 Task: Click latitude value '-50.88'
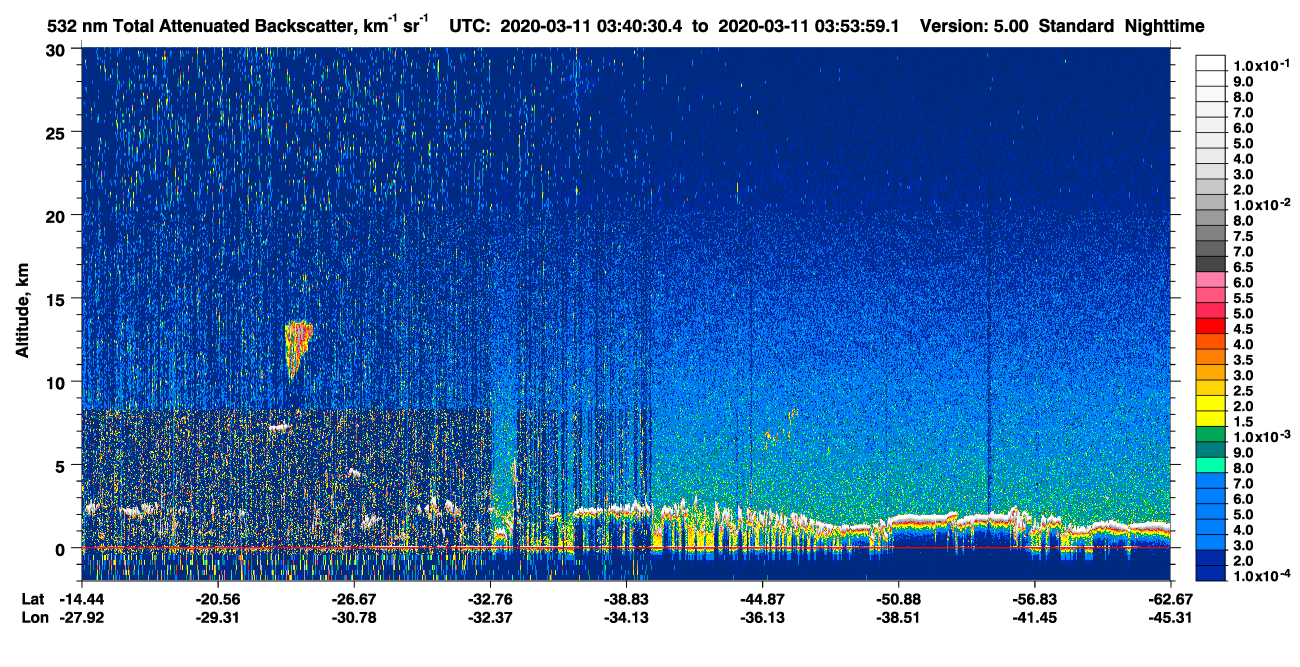click(x=898, y=598)
